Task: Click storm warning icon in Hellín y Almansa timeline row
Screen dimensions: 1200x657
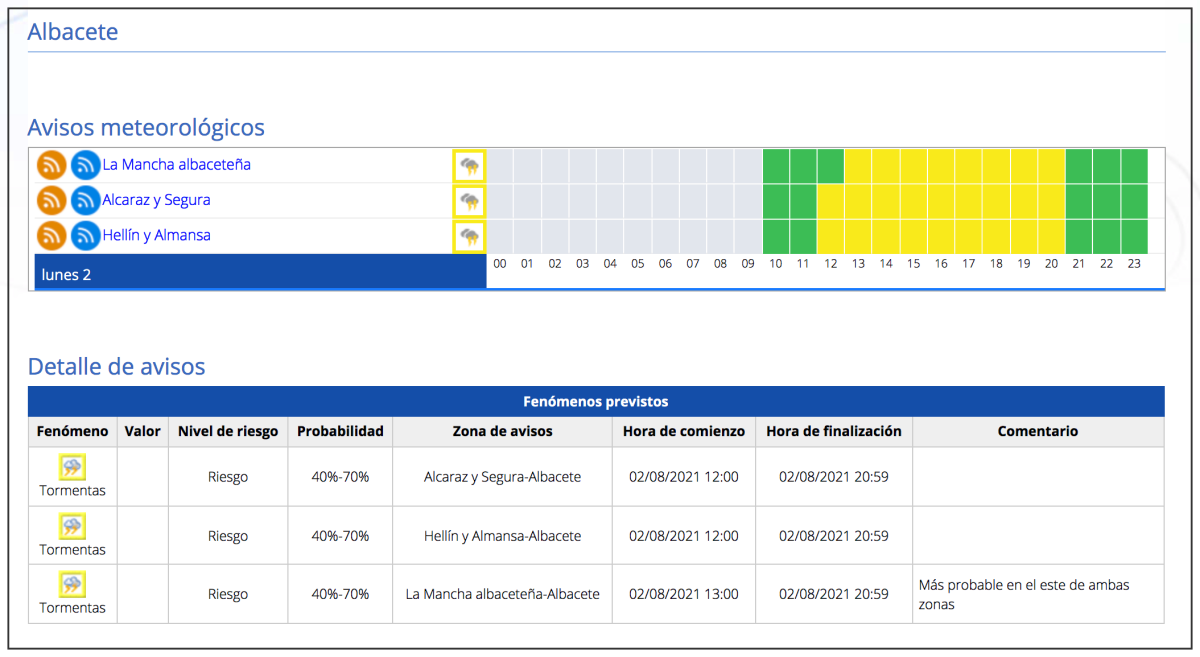Action: click(x=469, y=236)
